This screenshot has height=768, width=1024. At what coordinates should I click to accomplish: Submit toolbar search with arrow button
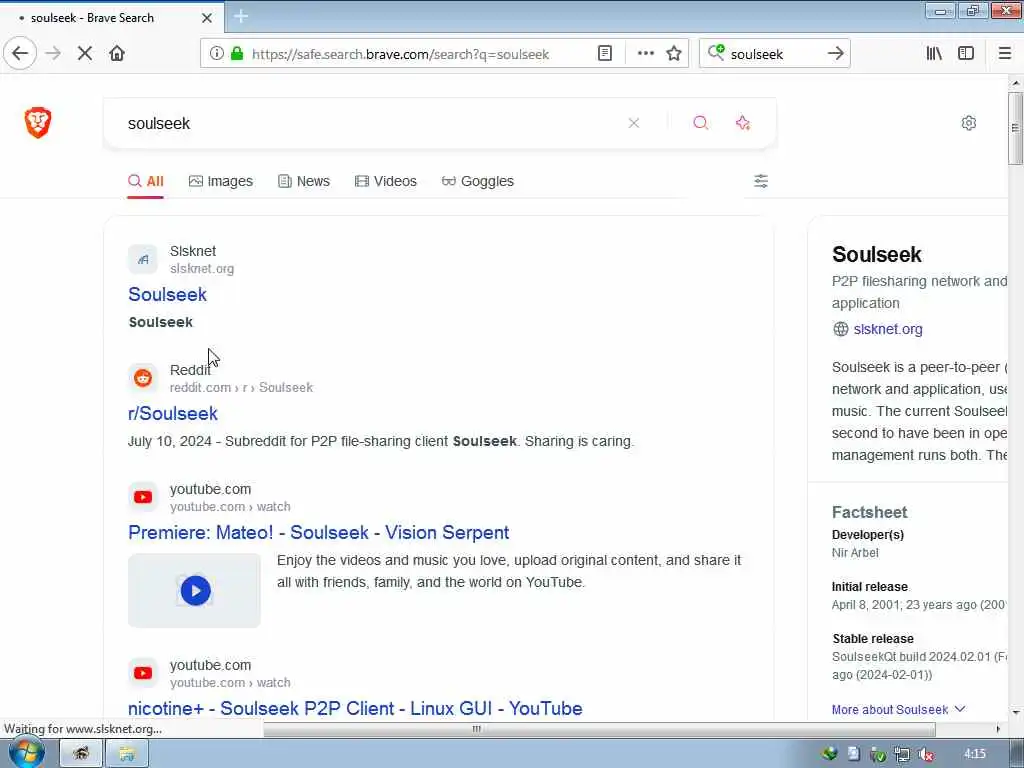[835, 54]
